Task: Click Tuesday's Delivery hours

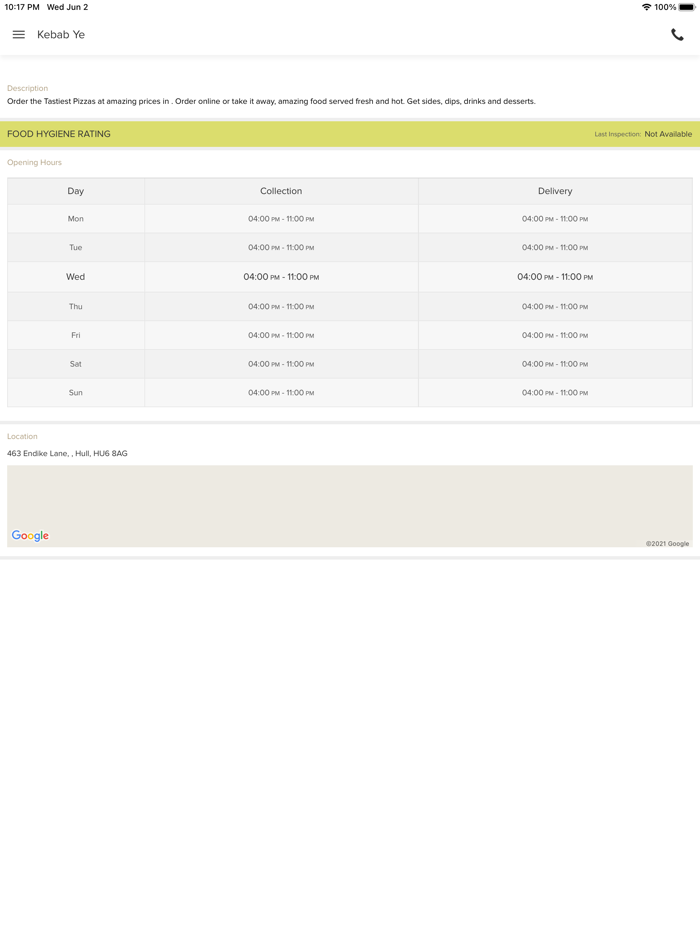Action: coord(555,247)
